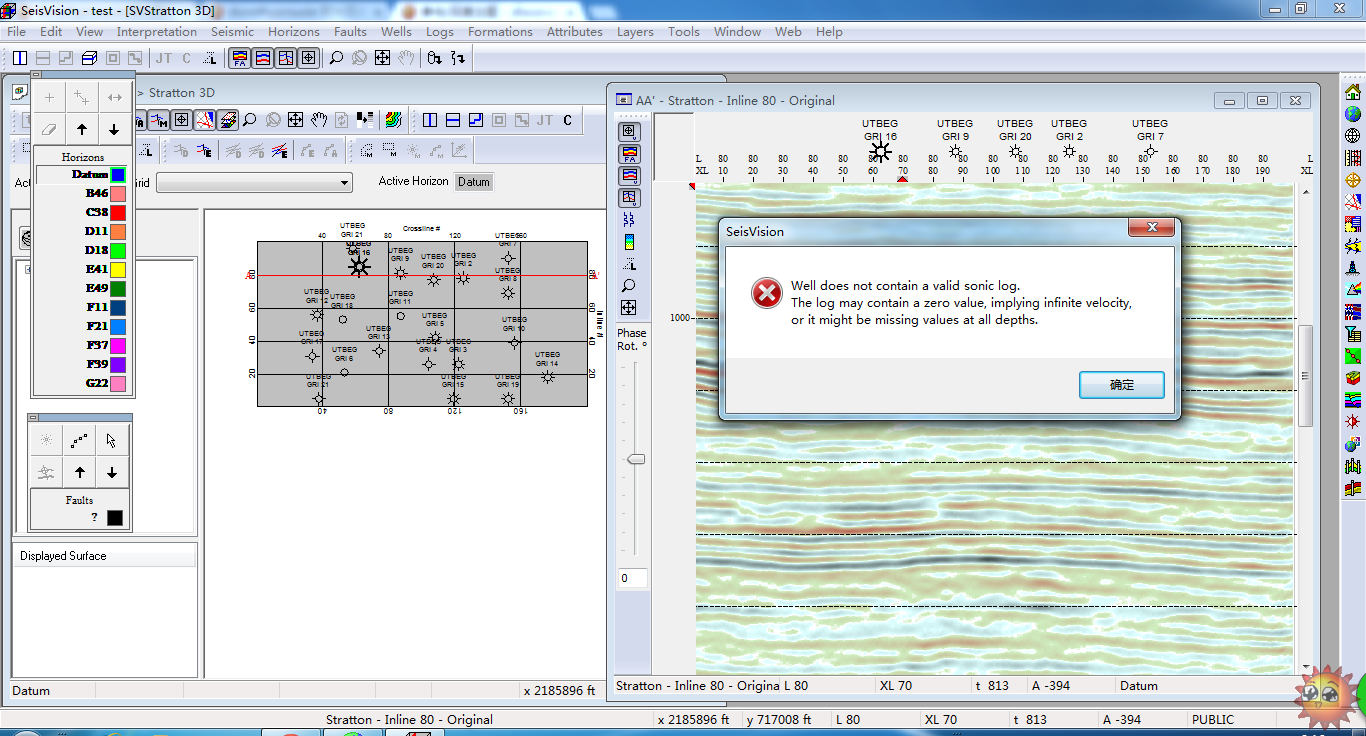This screenshot has height=736, width=1366.
Task: Open the Horizons menu
Action: [294, 32]
